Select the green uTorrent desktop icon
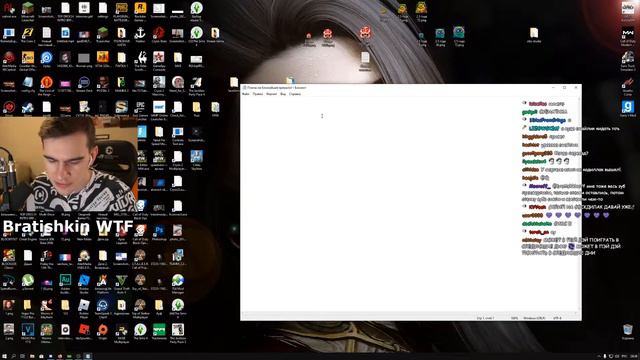The width and height of the screenshot is (640, 360). (x=28, y=282)
